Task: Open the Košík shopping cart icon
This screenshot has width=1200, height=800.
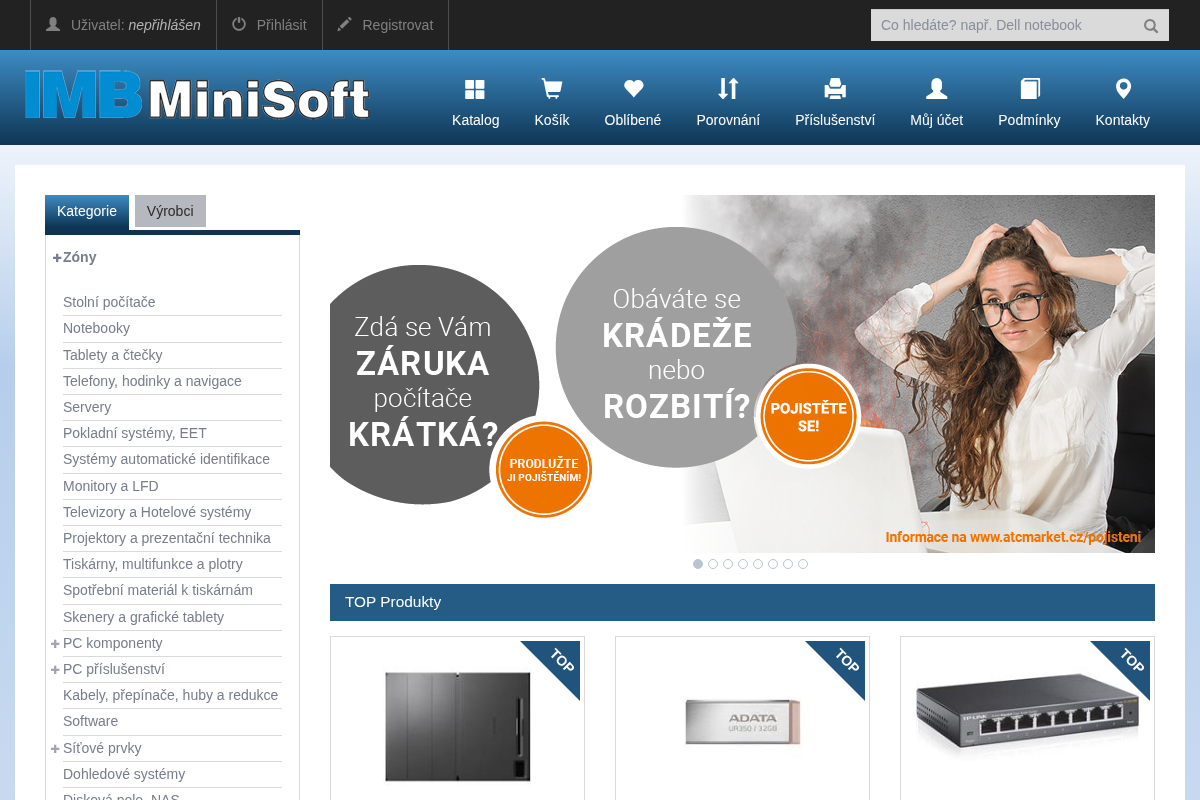Action: click(x=551, y=90)
